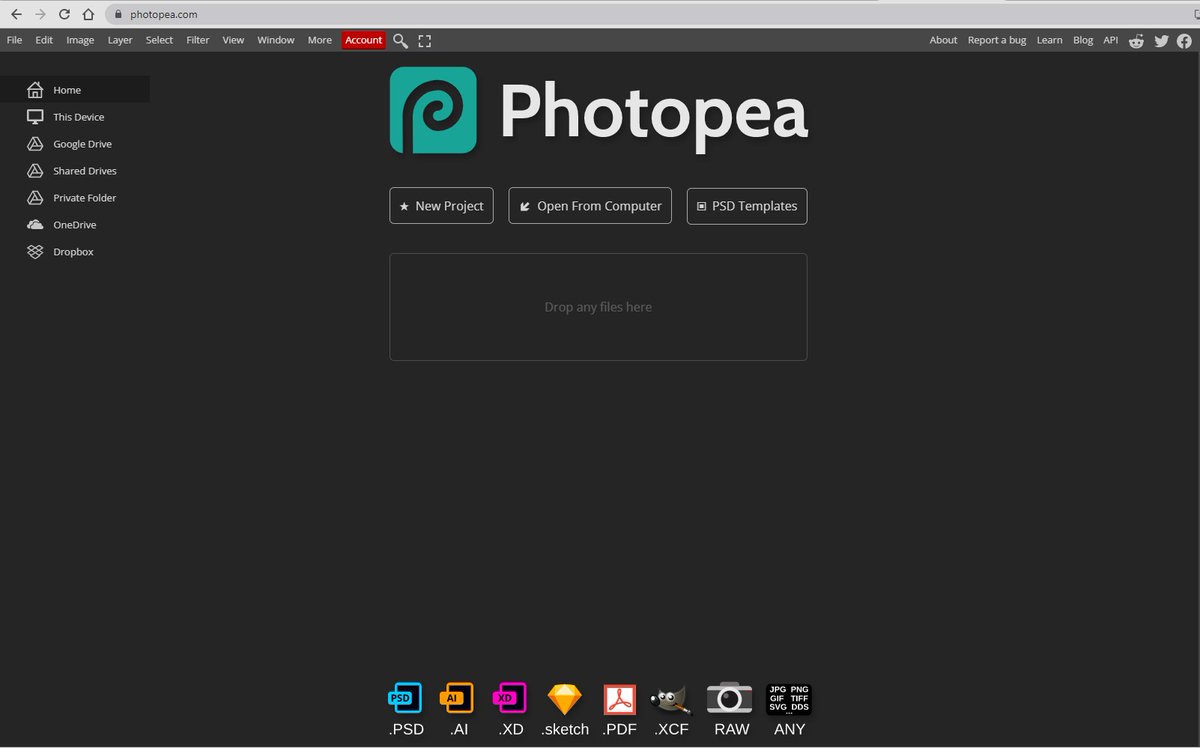Toggle fullscreen mode icon
Viewport: 1200px width, 748px height.
tap(425, 41)
